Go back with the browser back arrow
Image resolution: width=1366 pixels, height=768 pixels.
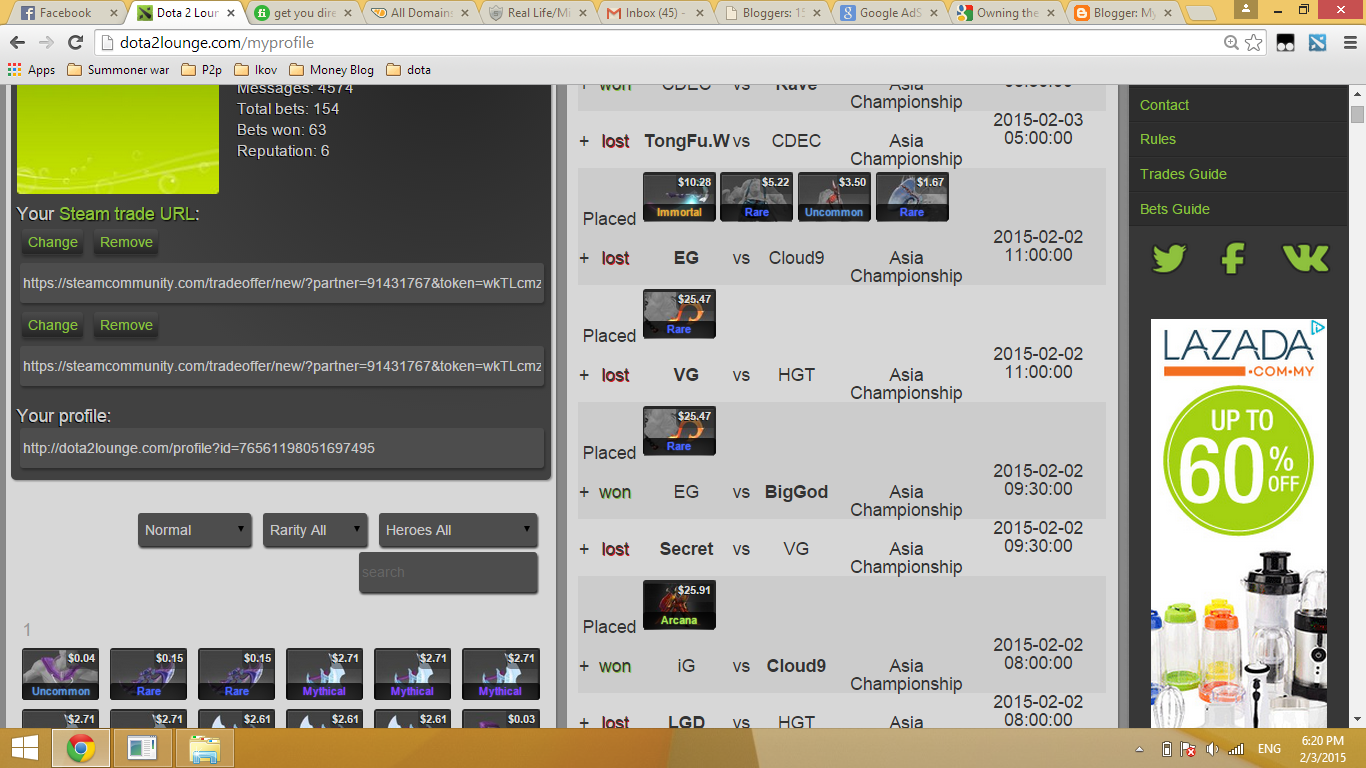[x=17, y=43]
